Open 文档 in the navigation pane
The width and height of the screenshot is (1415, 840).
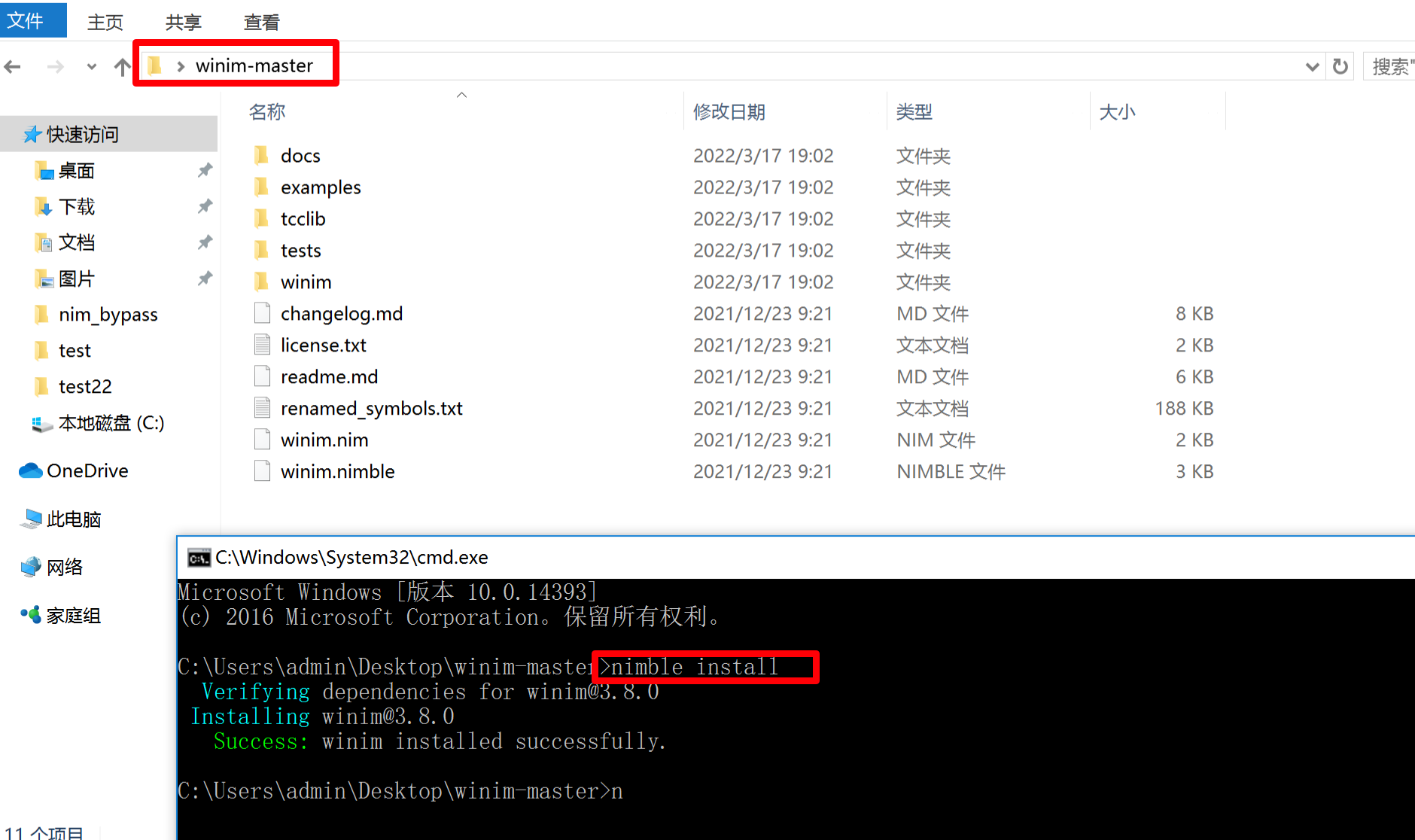point(76,243)
